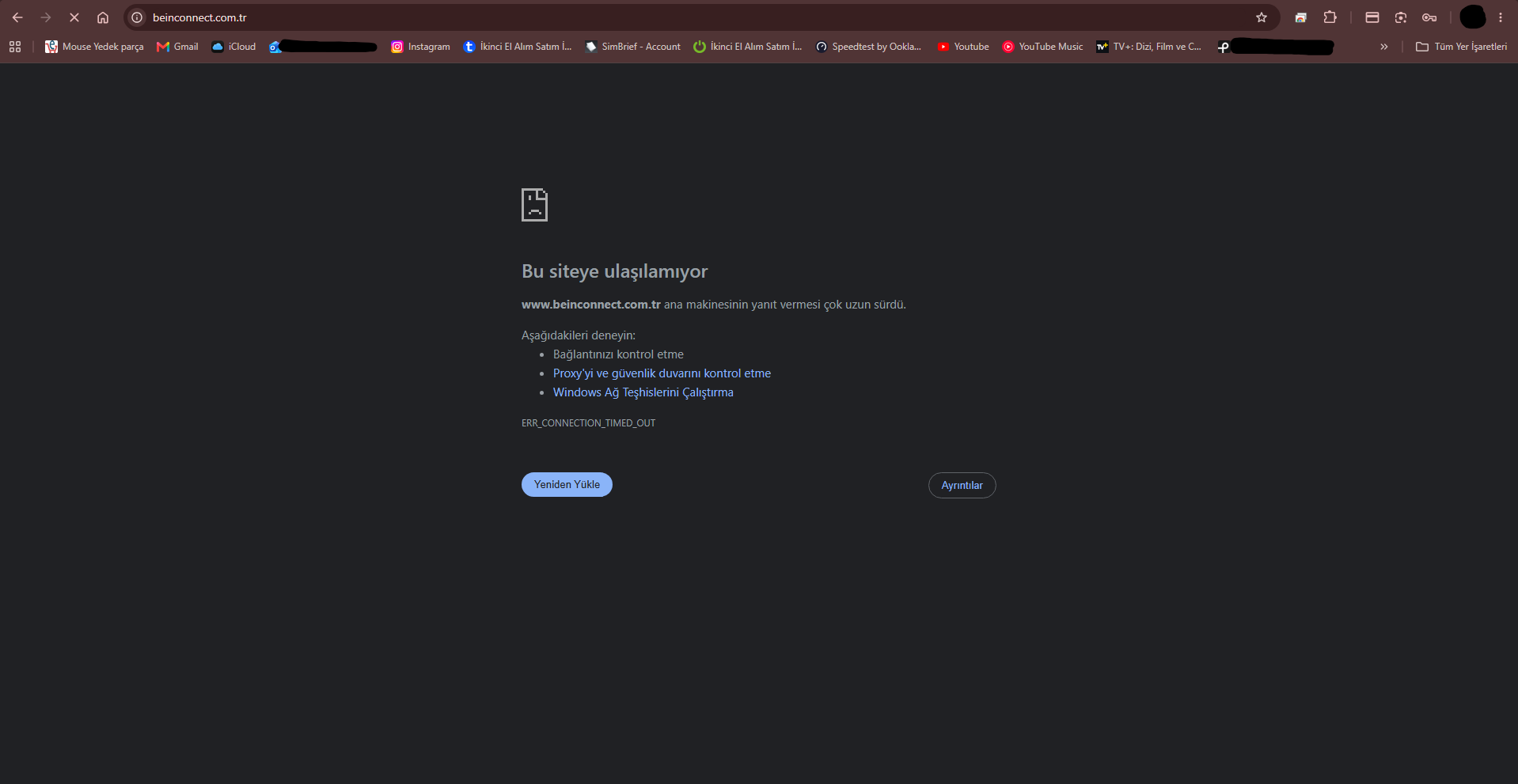The width and height of the screenshot is (1518, 784).
Task: Click the side panel icon in toolbar
Action: (x=1372, y=17)
